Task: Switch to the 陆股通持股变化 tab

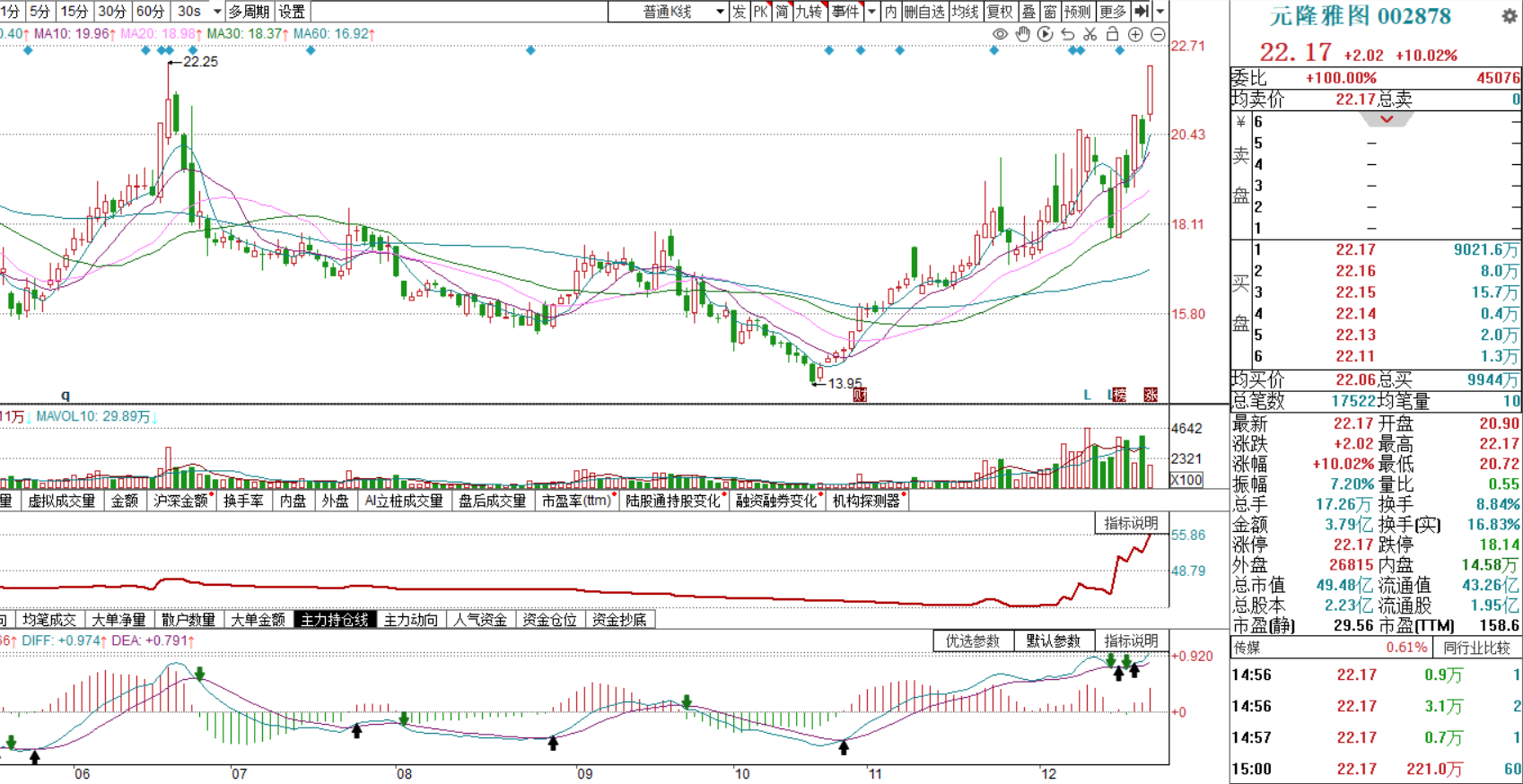Action: click(673, 501)
